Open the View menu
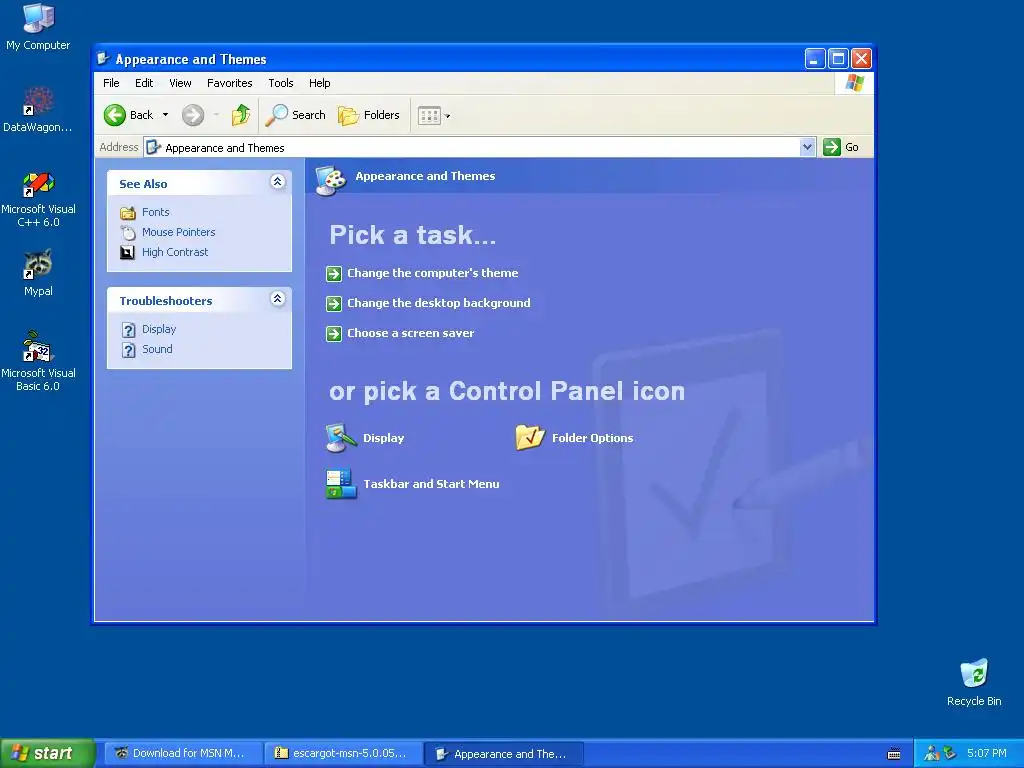This screenshot has height=768, width=1024. 180,83
